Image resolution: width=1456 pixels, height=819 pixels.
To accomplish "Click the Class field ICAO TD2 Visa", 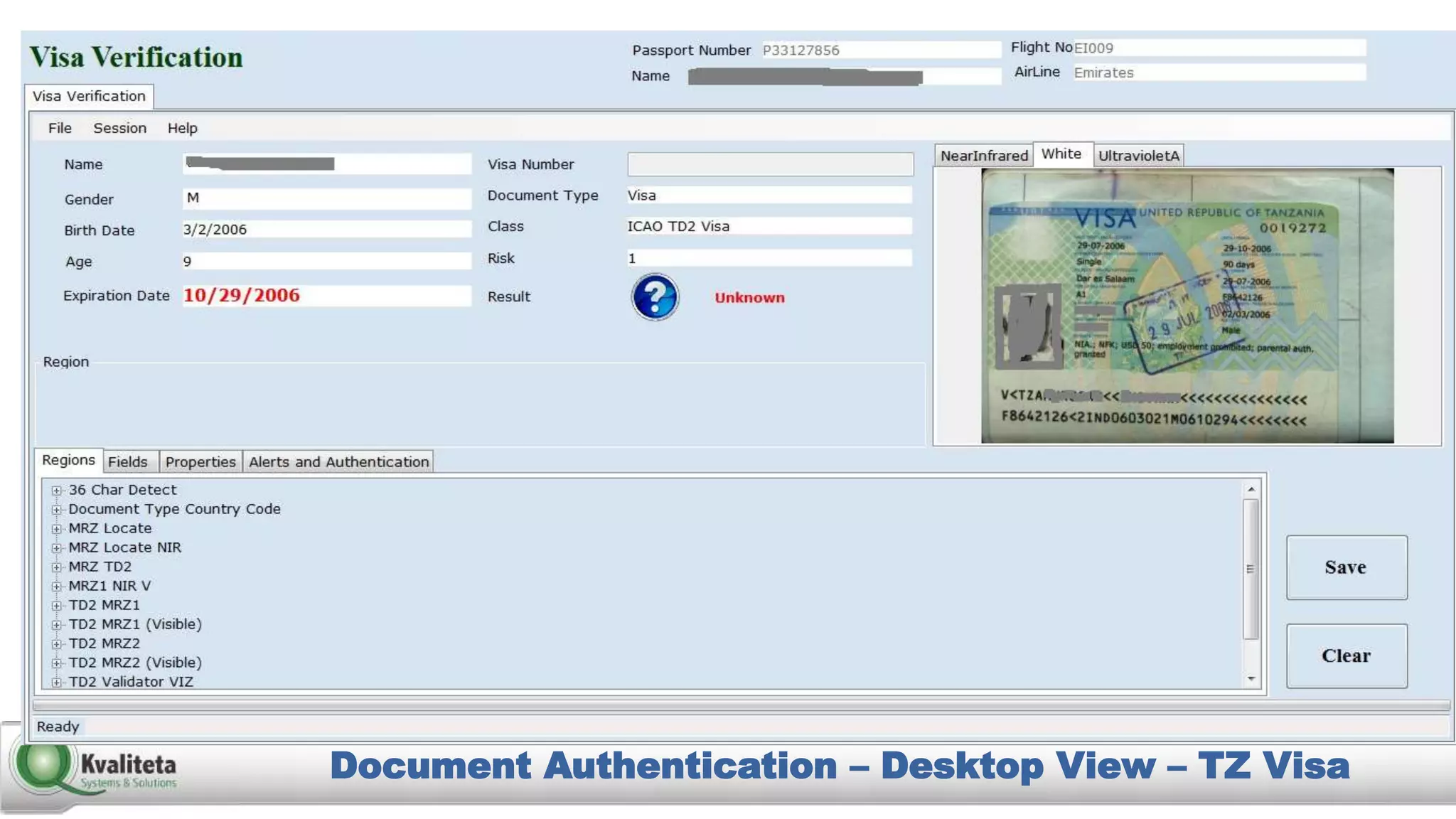I will [x=769, y=226].
